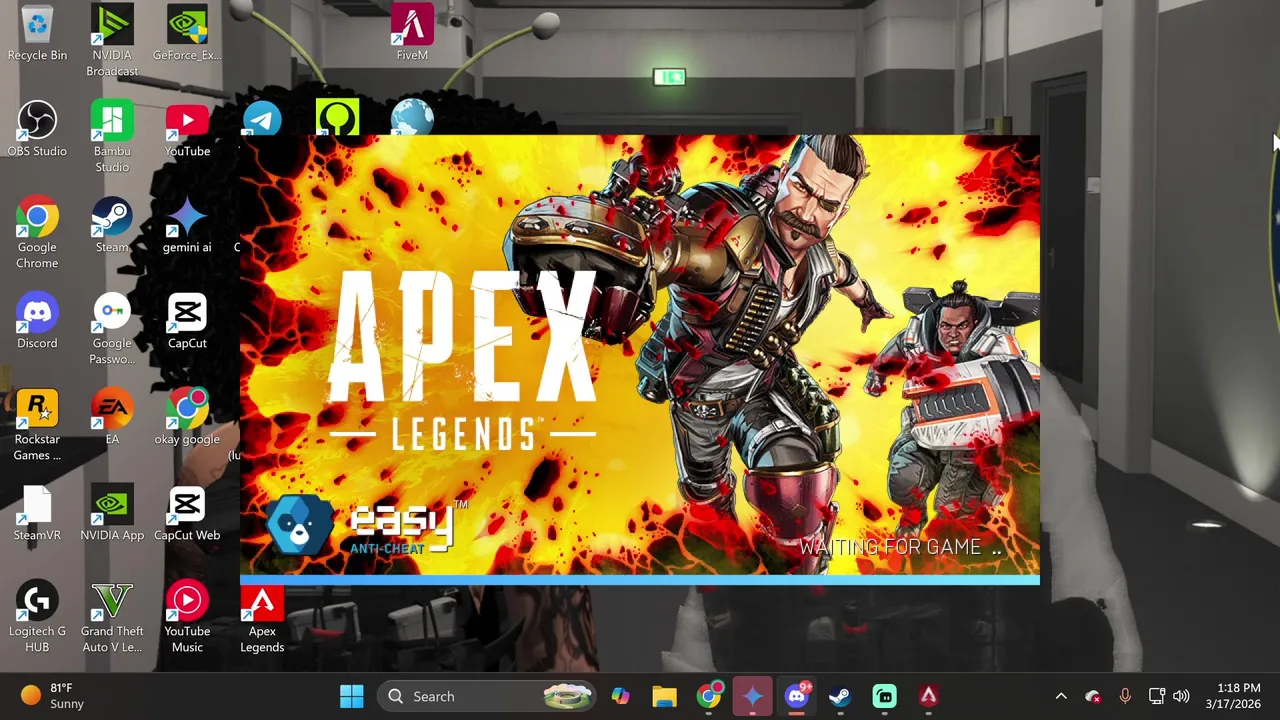Select the Rockstar Games desktop shortcut
Screen dimensions: 1280x720
37,425
